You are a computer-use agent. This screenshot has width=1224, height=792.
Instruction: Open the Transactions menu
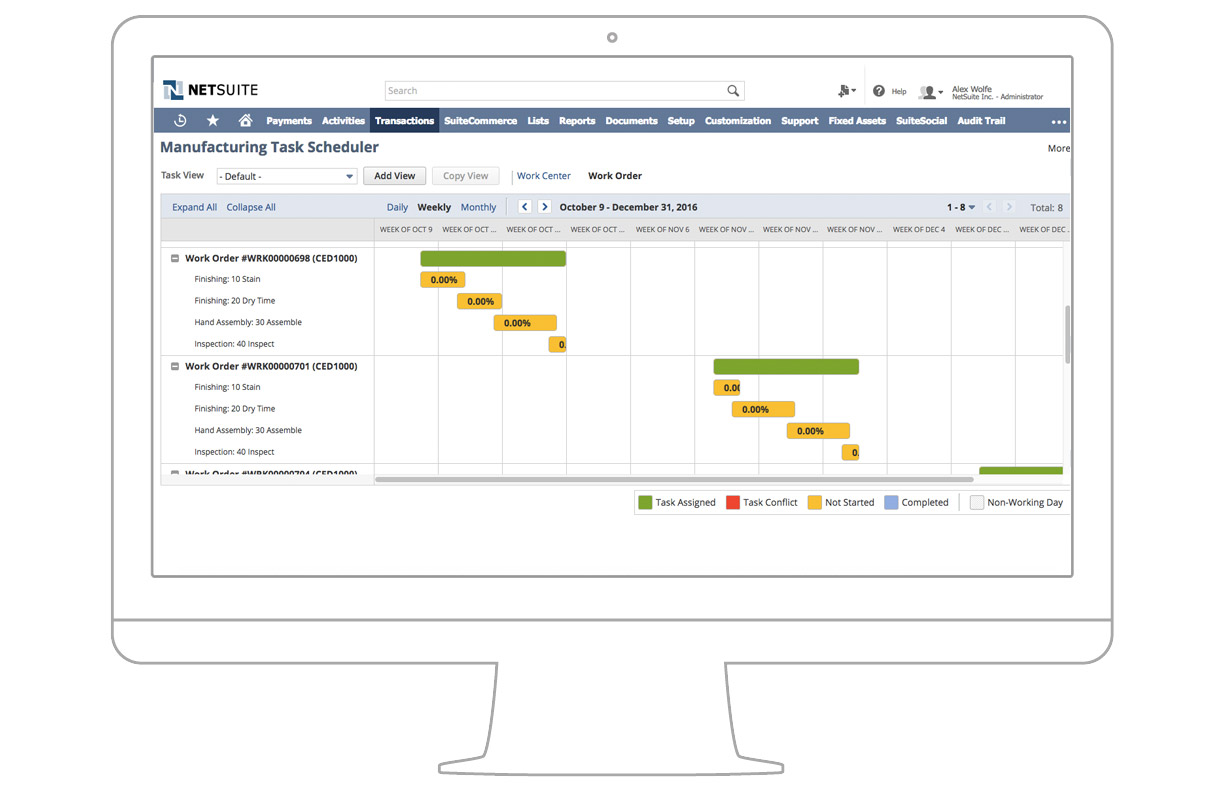tap(404, 120)
